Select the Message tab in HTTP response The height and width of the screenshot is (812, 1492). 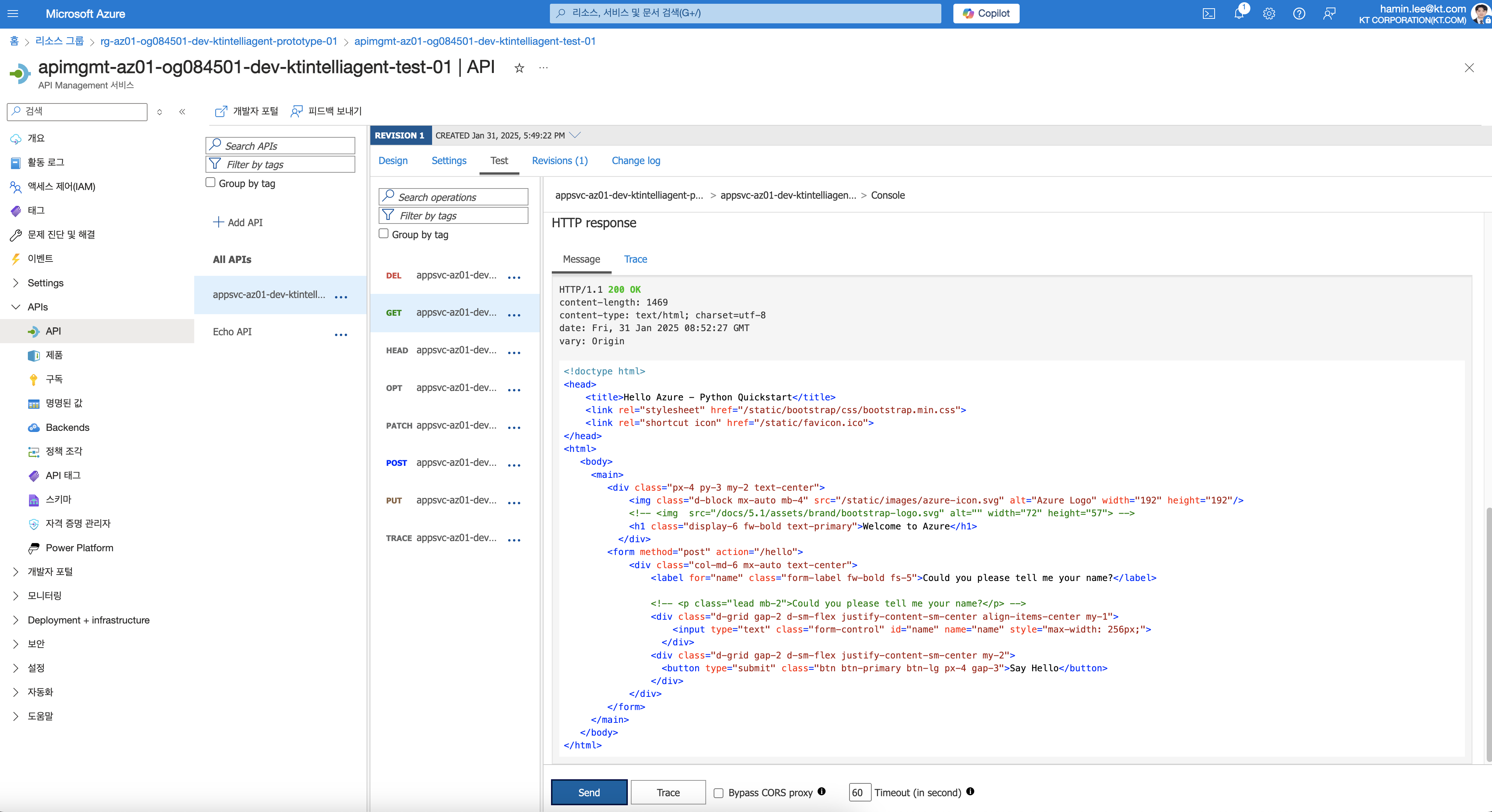point(582,259)
